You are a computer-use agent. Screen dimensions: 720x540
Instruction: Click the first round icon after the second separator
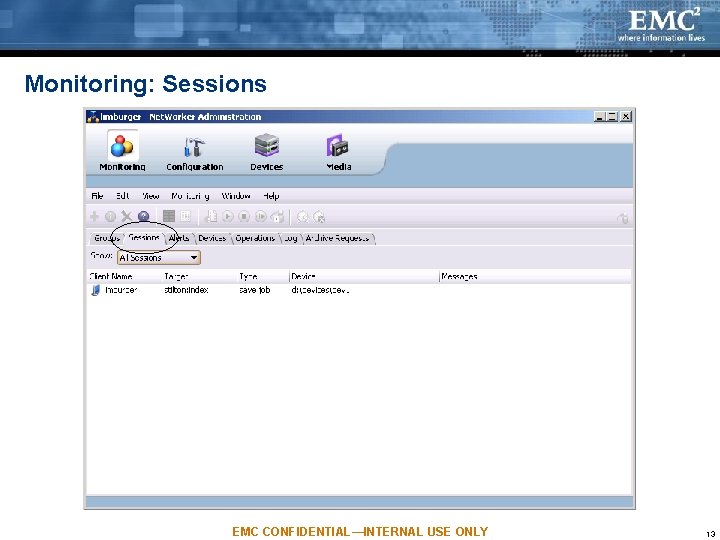tap(303, 217)
